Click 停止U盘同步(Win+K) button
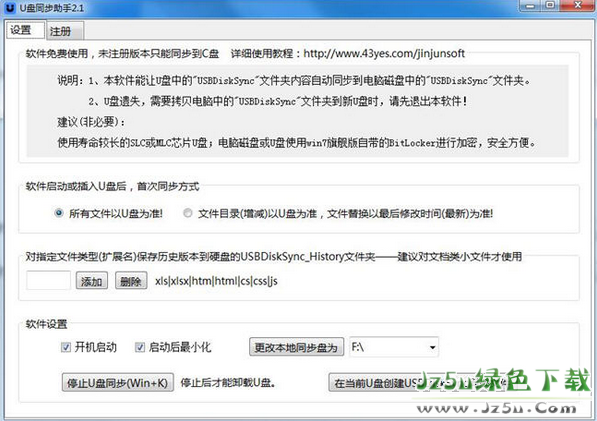Image resolution: width=597 pixels, height=421 pixels. tap(118, 383)
